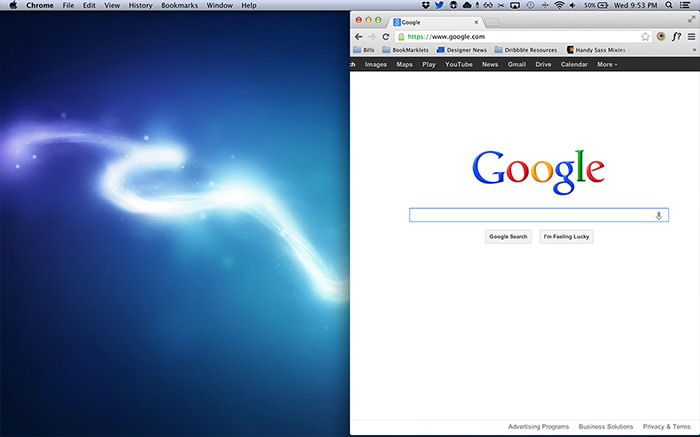
Task: Click the Chrome back arrow button
Action: (x=358, y=37)
